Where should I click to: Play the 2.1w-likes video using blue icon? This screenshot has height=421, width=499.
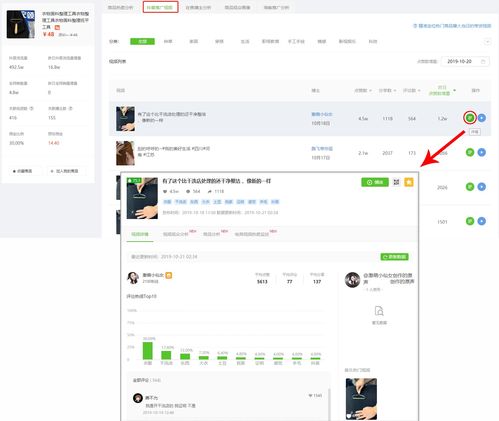481,152
